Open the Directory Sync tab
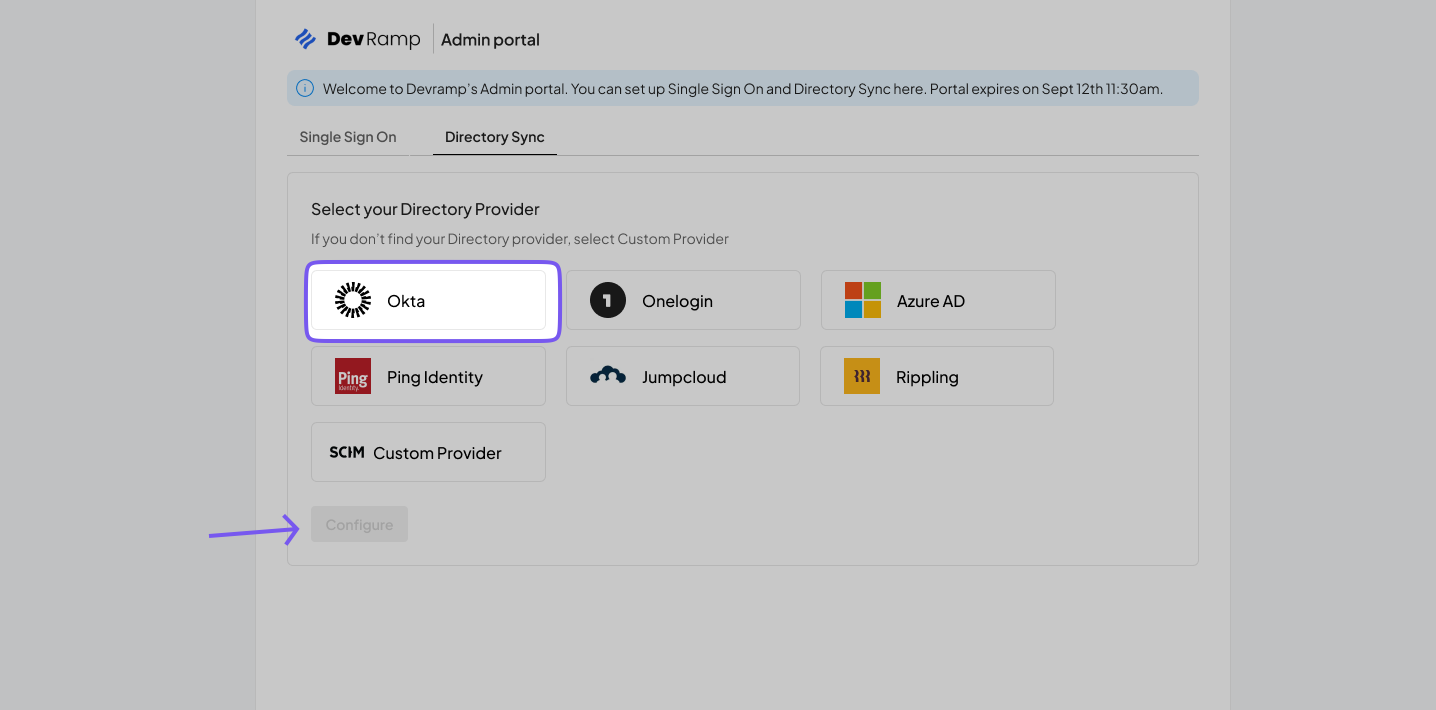This screenshot has width=1436, height=710. [x=495, y=137]
